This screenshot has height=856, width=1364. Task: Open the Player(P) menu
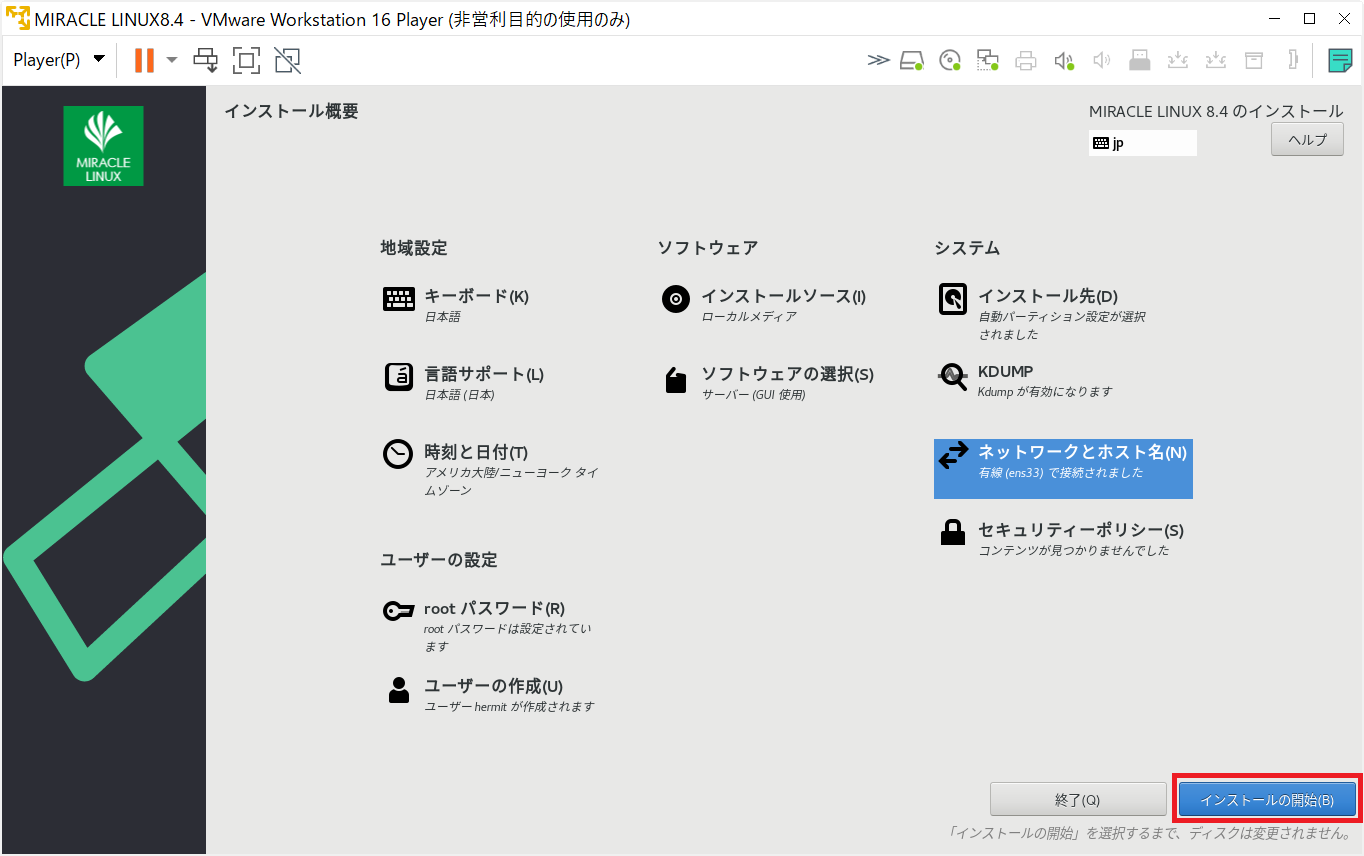59,60
